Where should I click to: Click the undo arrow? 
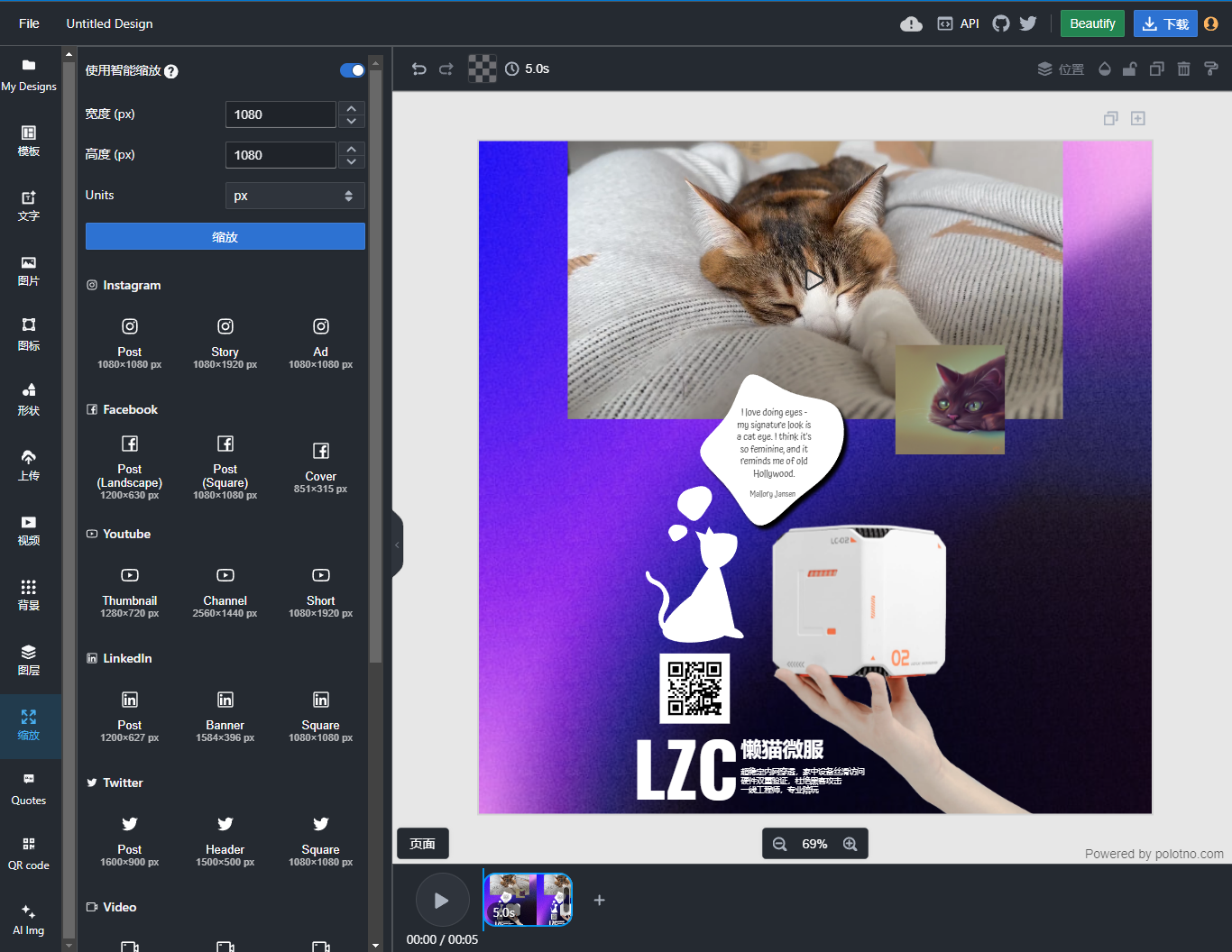[x=419, y=69]
